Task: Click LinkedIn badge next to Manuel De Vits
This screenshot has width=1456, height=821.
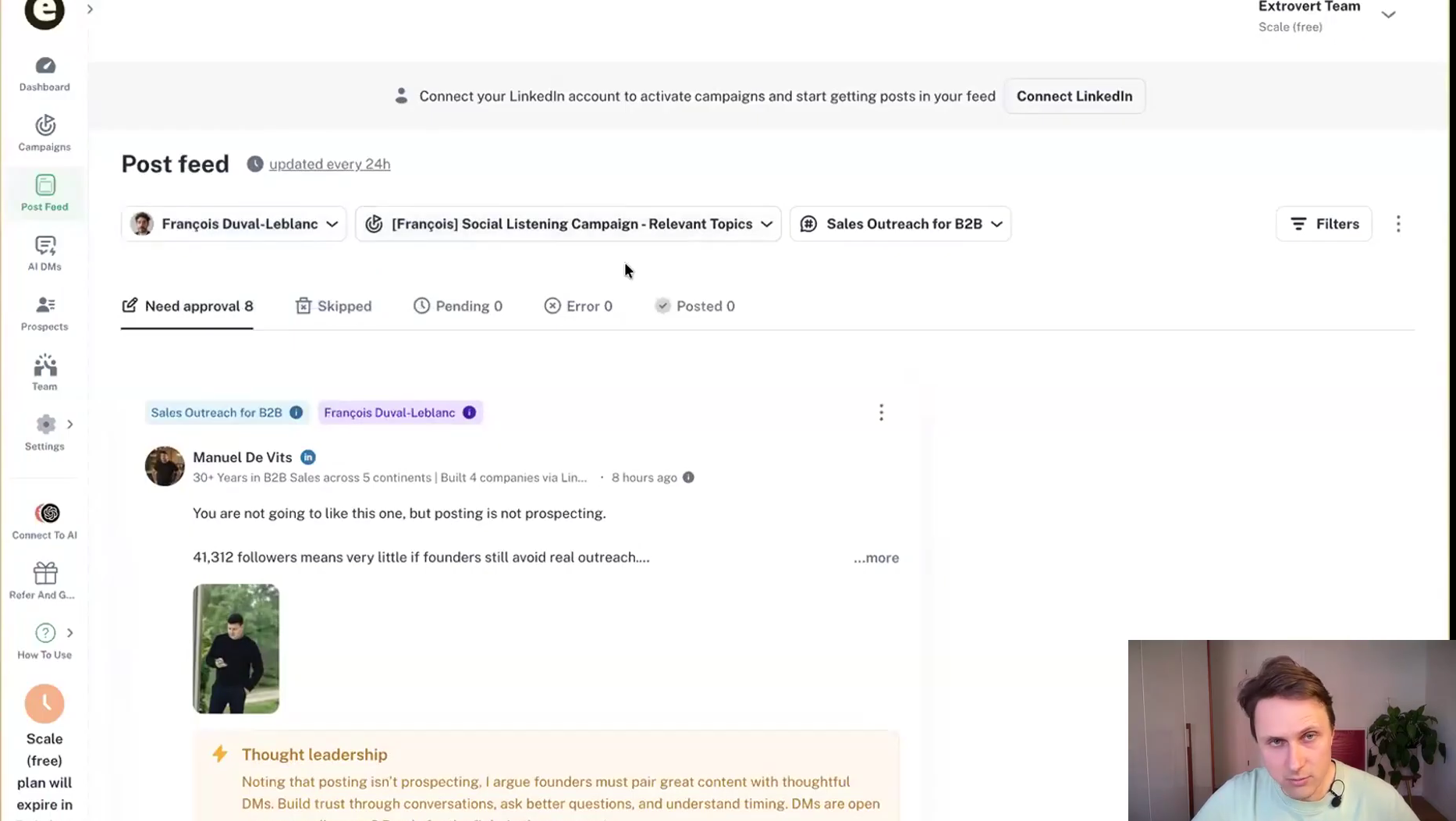Action: tap(308, 457)
